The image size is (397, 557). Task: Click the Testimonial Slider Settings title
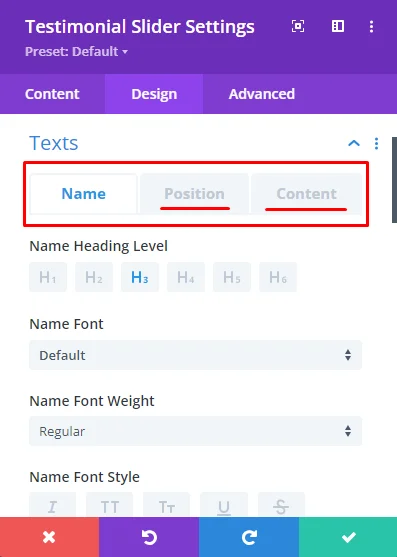pos(140,27)
